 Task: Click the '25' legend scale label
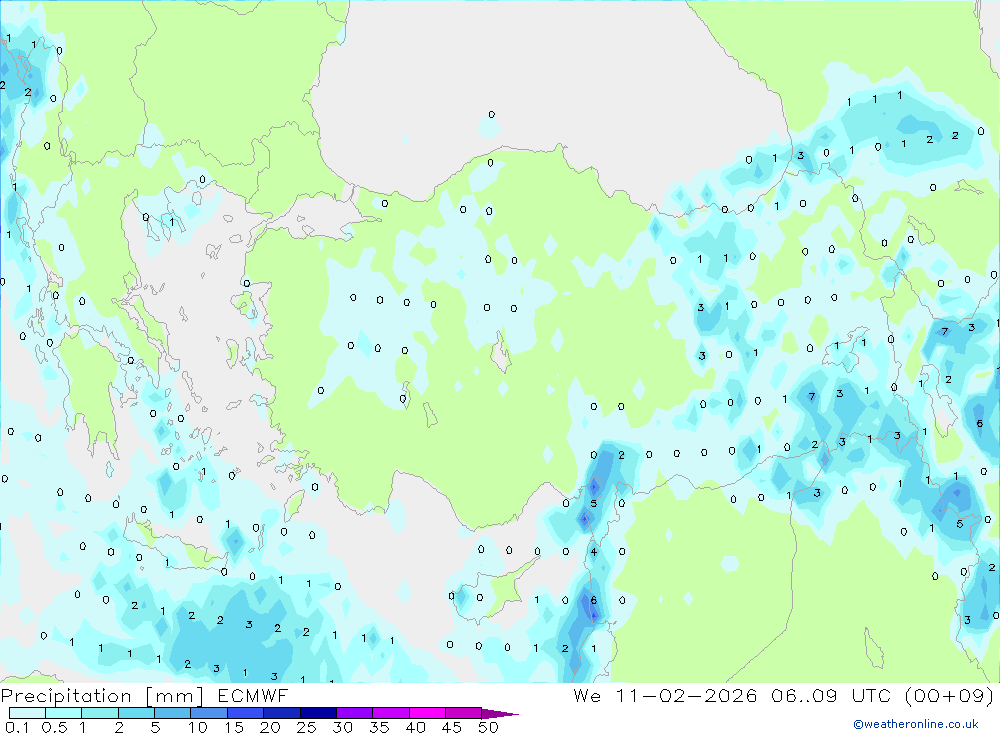307,727
